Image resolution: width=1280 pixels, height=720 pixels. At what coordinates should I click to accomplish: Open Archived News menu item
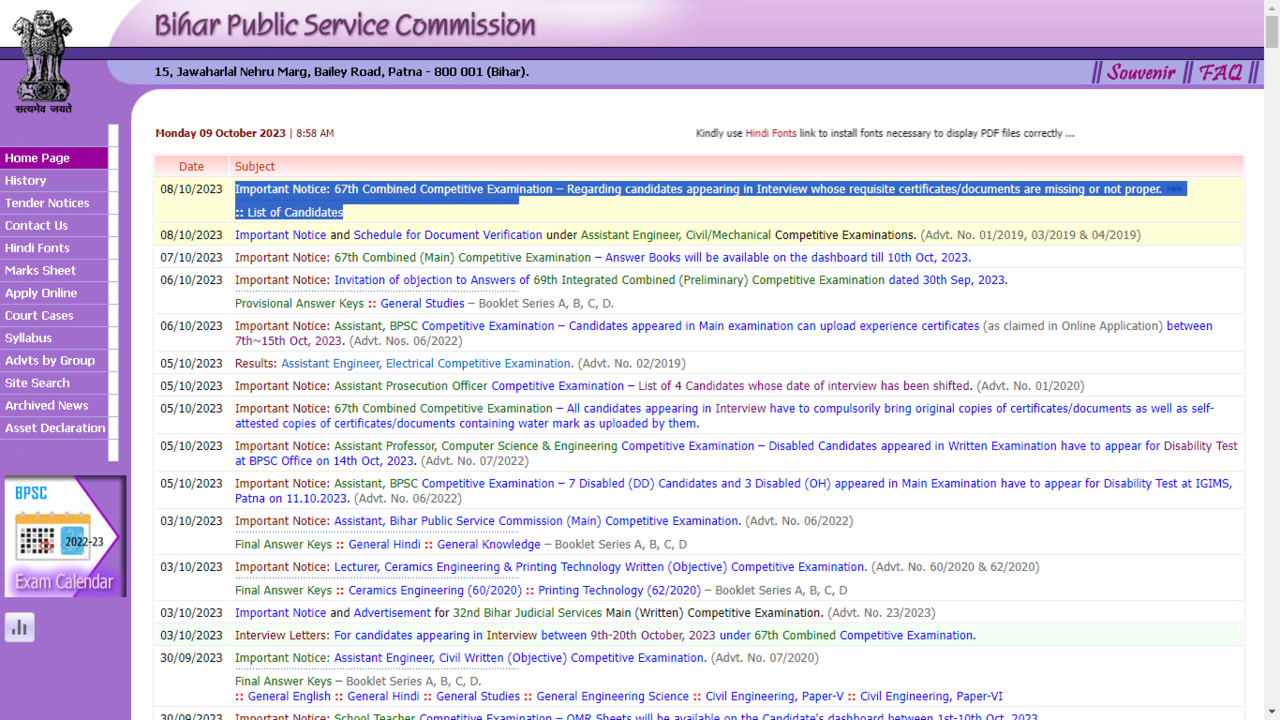(x=54, y=406)
